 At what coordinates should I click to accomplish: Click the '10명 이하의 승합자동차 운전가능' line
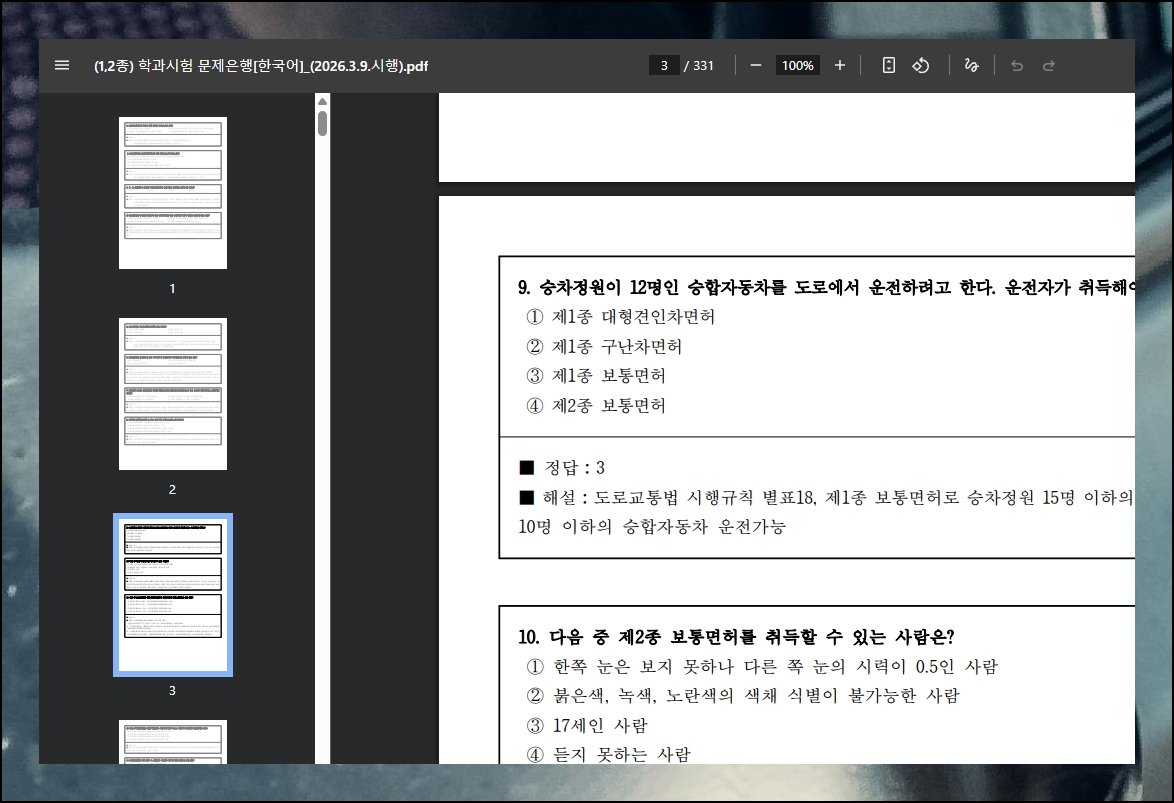click(652, 527)
